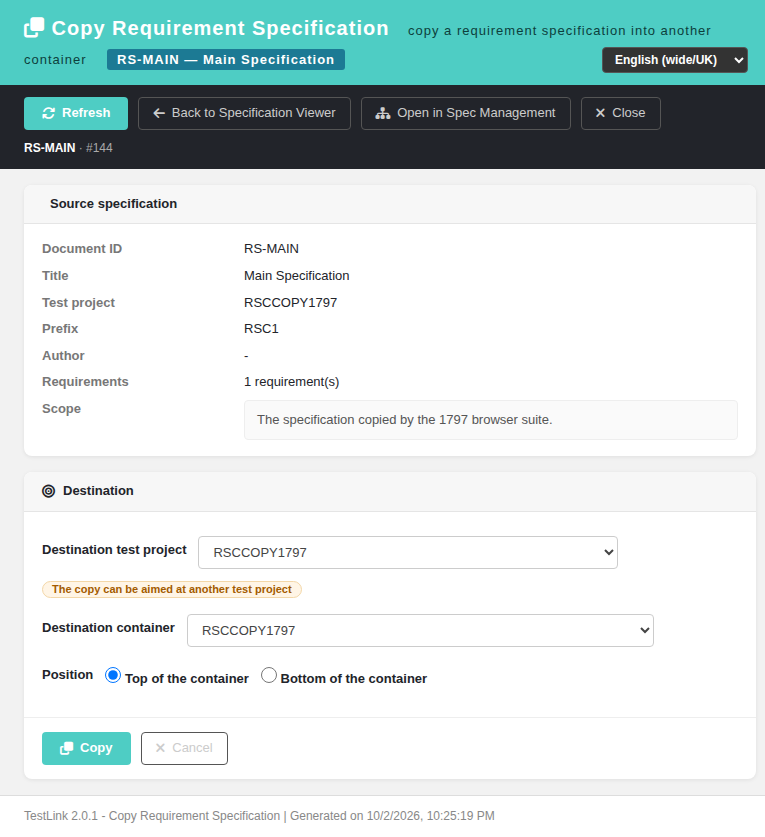This screenshot has width=765, height=837.
Task: Click the 'copy can be aimed at another test project' notice
Action: point(172,589)
